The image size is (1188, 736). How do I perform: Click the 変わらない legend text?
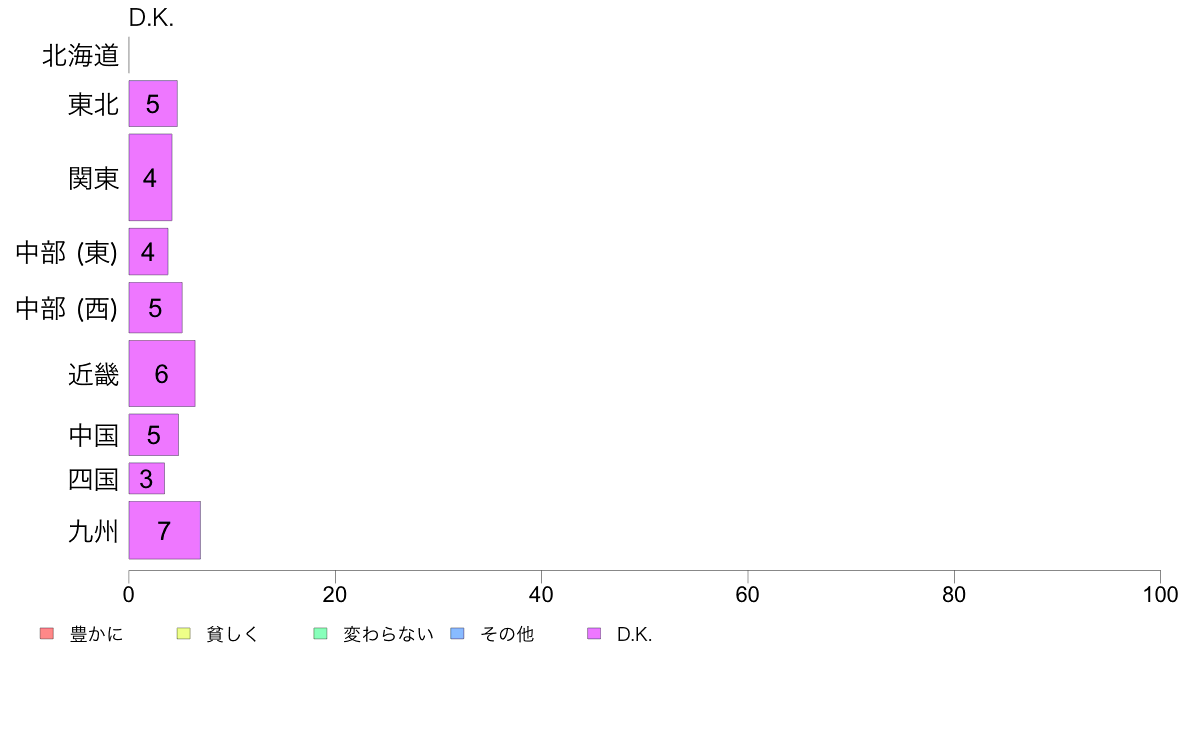pyautogui.click(x=388, y=634)
